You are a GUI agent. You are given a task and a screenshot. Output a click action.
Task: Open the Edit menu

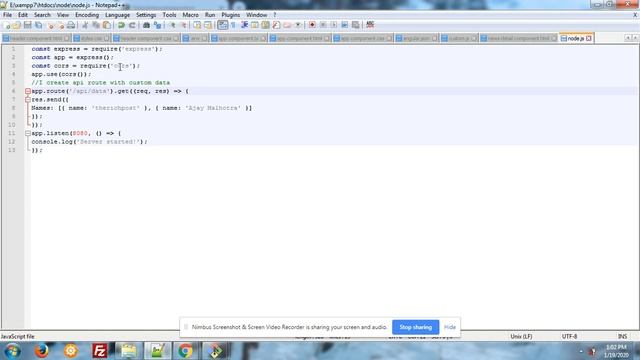pos(23,15)
